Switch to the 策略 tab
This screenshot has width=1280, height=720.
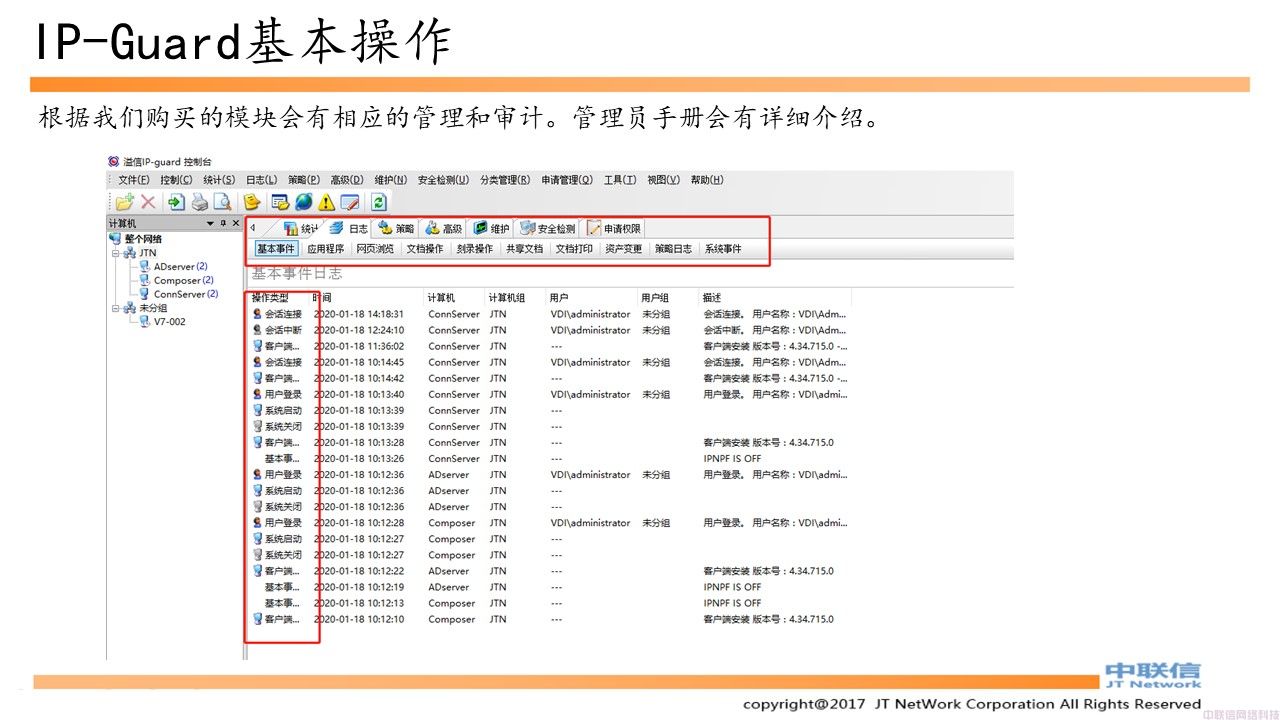pos(396,229)
